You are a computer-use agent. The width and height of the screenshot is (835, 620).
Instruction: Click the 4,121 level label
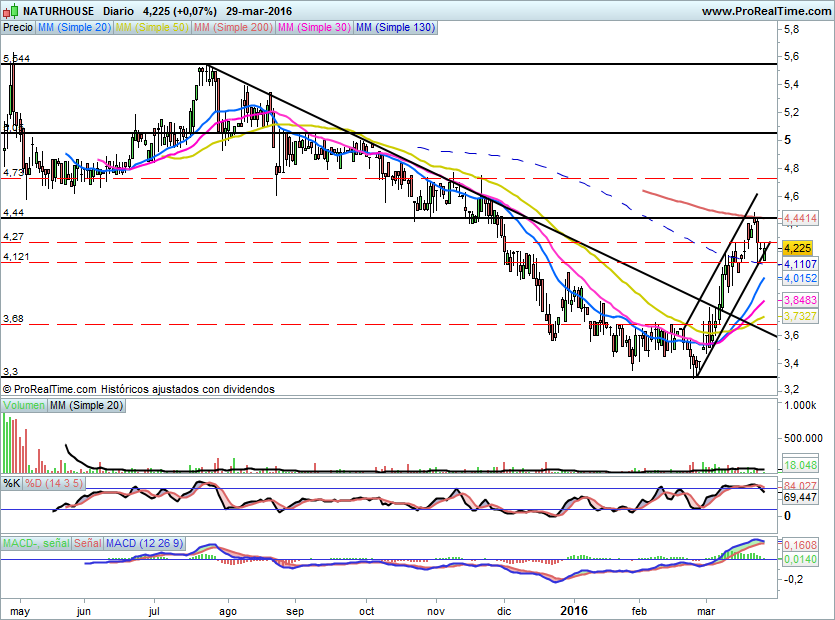coord(16,257)
